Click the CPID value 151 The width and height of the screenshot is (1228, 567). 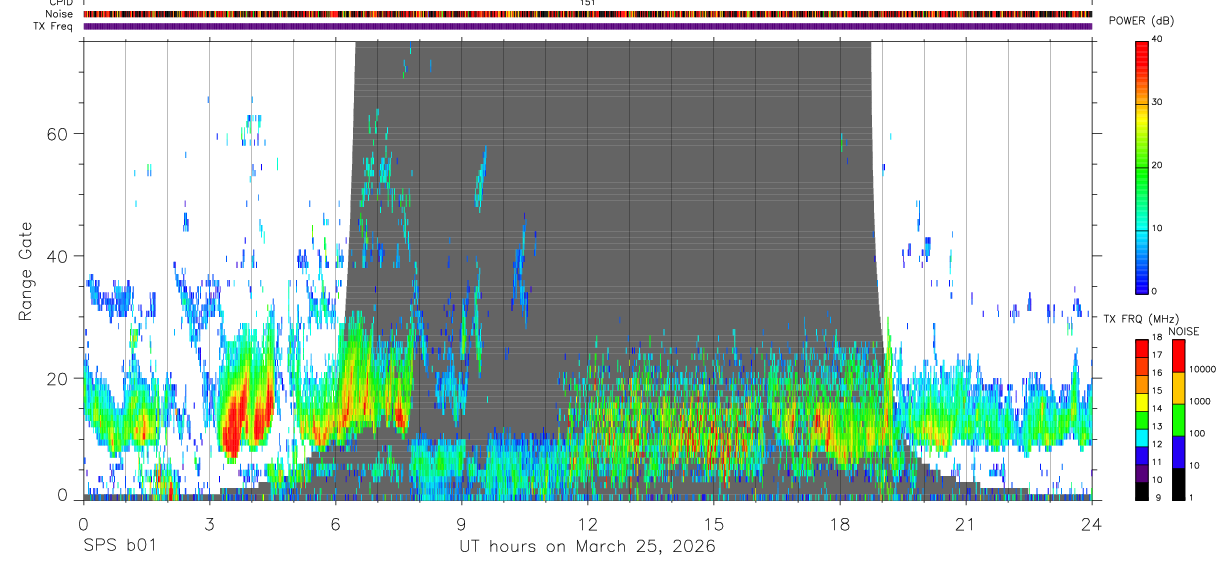588,3
